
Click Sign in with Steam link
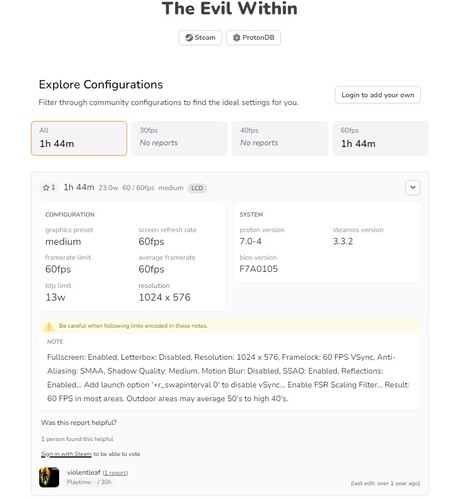coord(66,454)
